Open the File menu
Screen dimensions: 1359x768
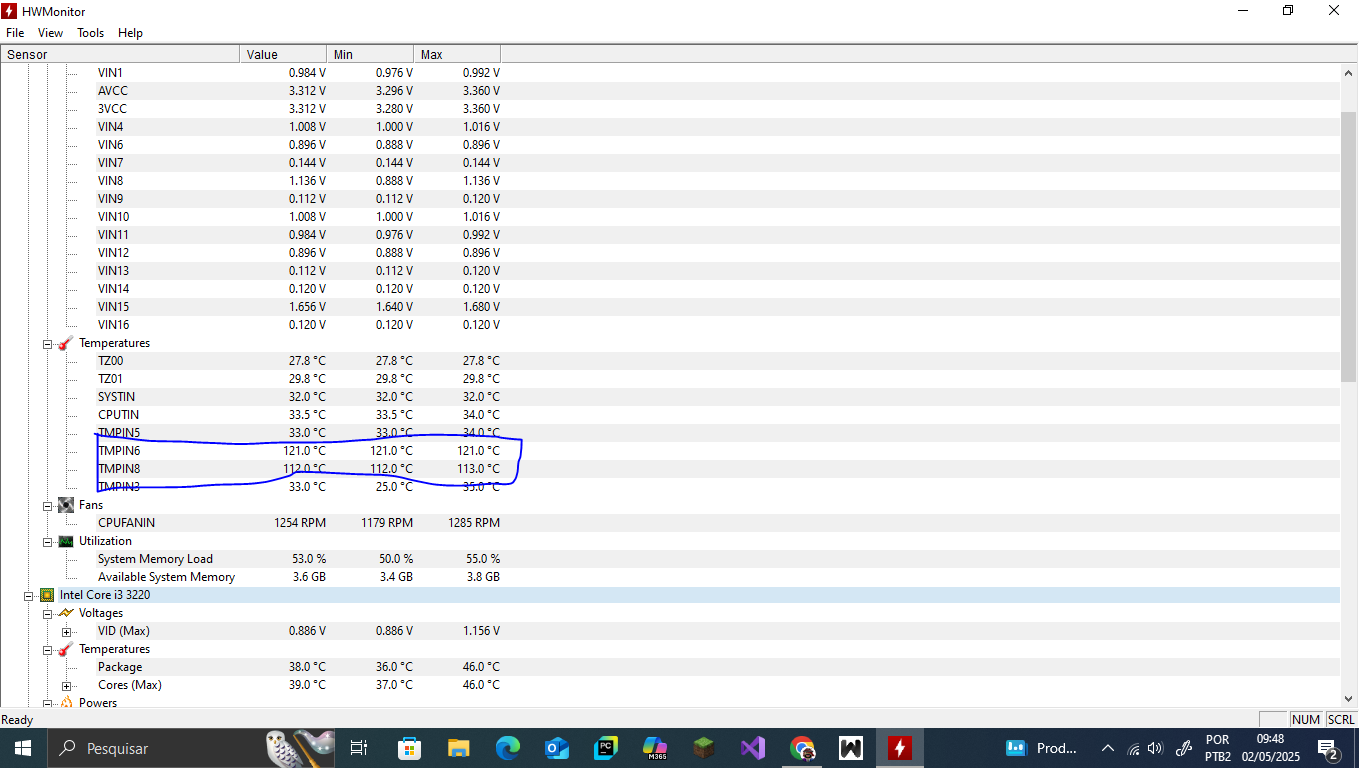(x=15, y=33)
